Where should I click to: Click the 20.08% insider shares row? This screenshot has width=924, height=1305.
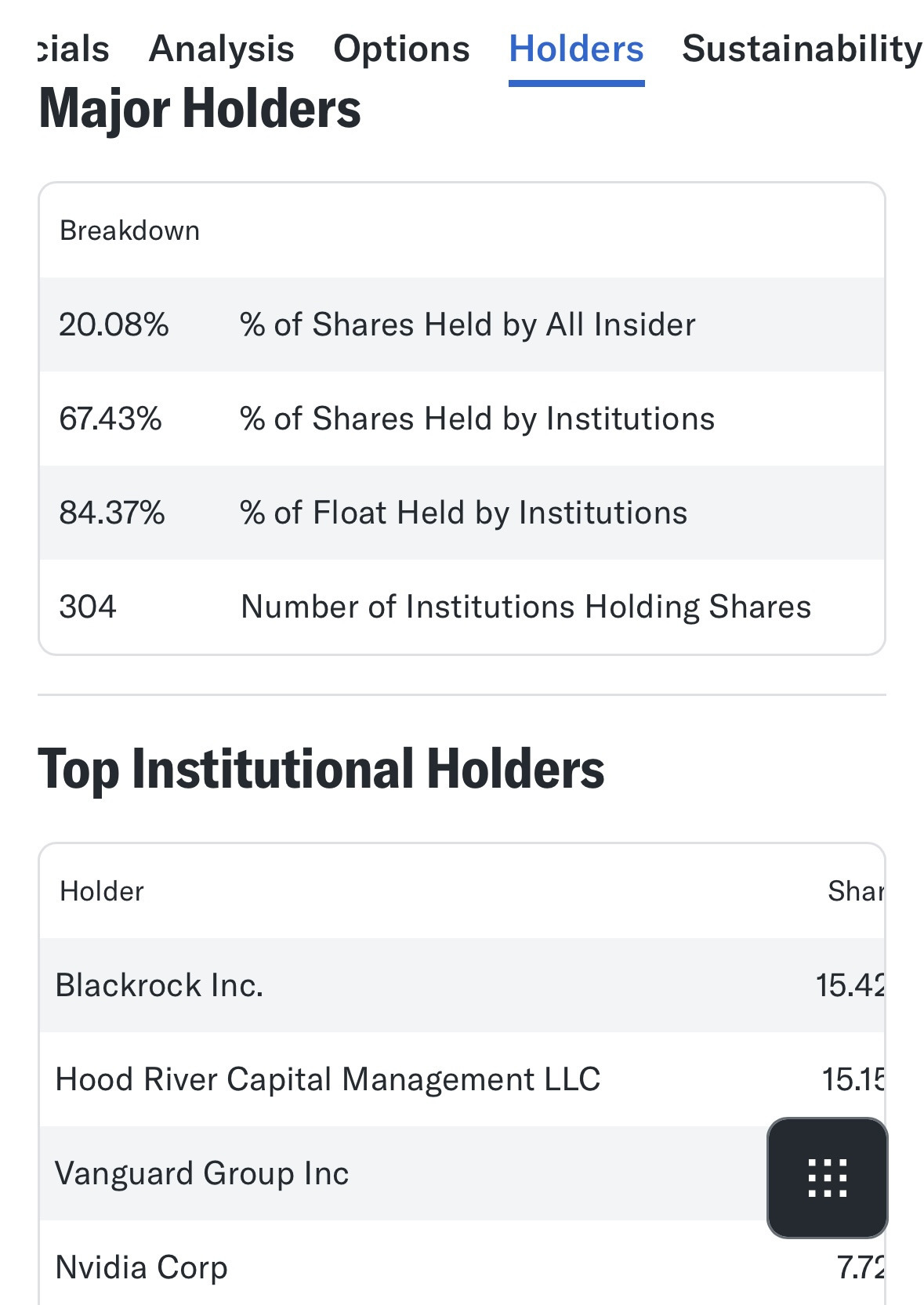(462, 324)
